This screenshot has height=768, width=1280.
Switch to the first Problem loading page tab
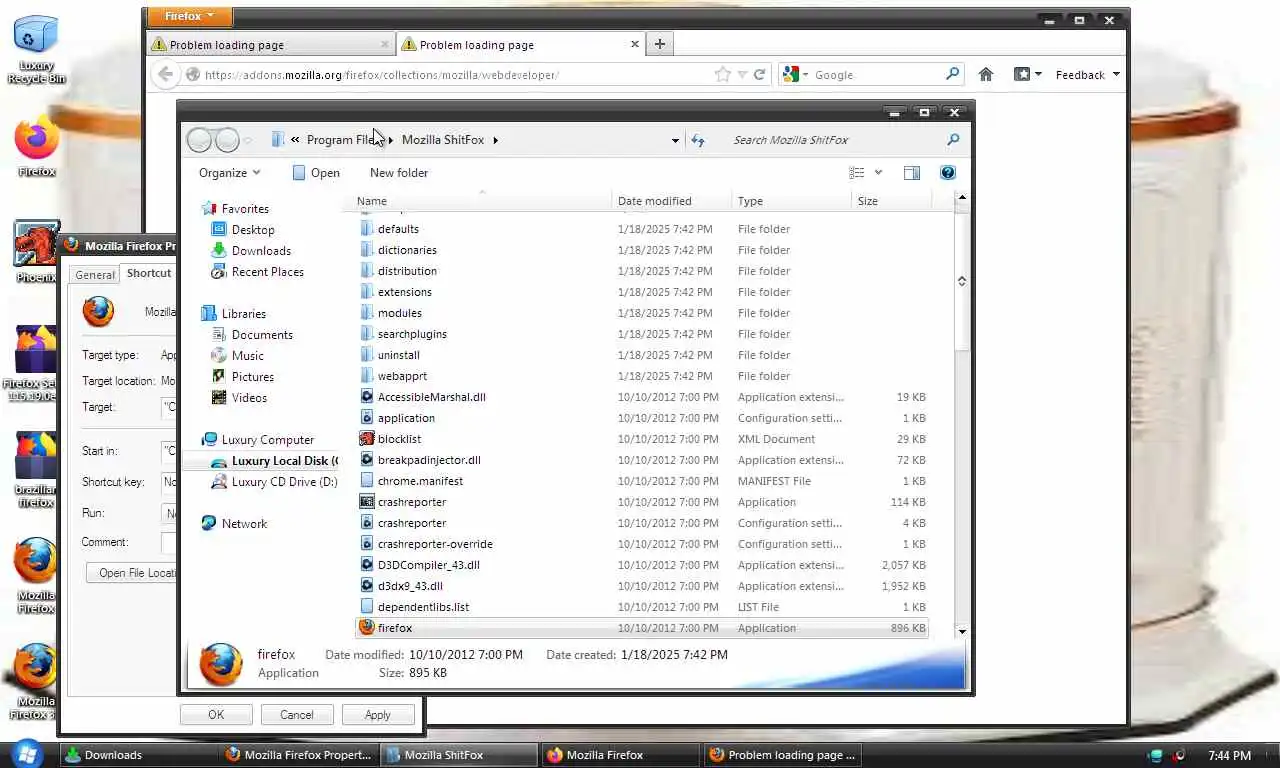coord(270,44)
